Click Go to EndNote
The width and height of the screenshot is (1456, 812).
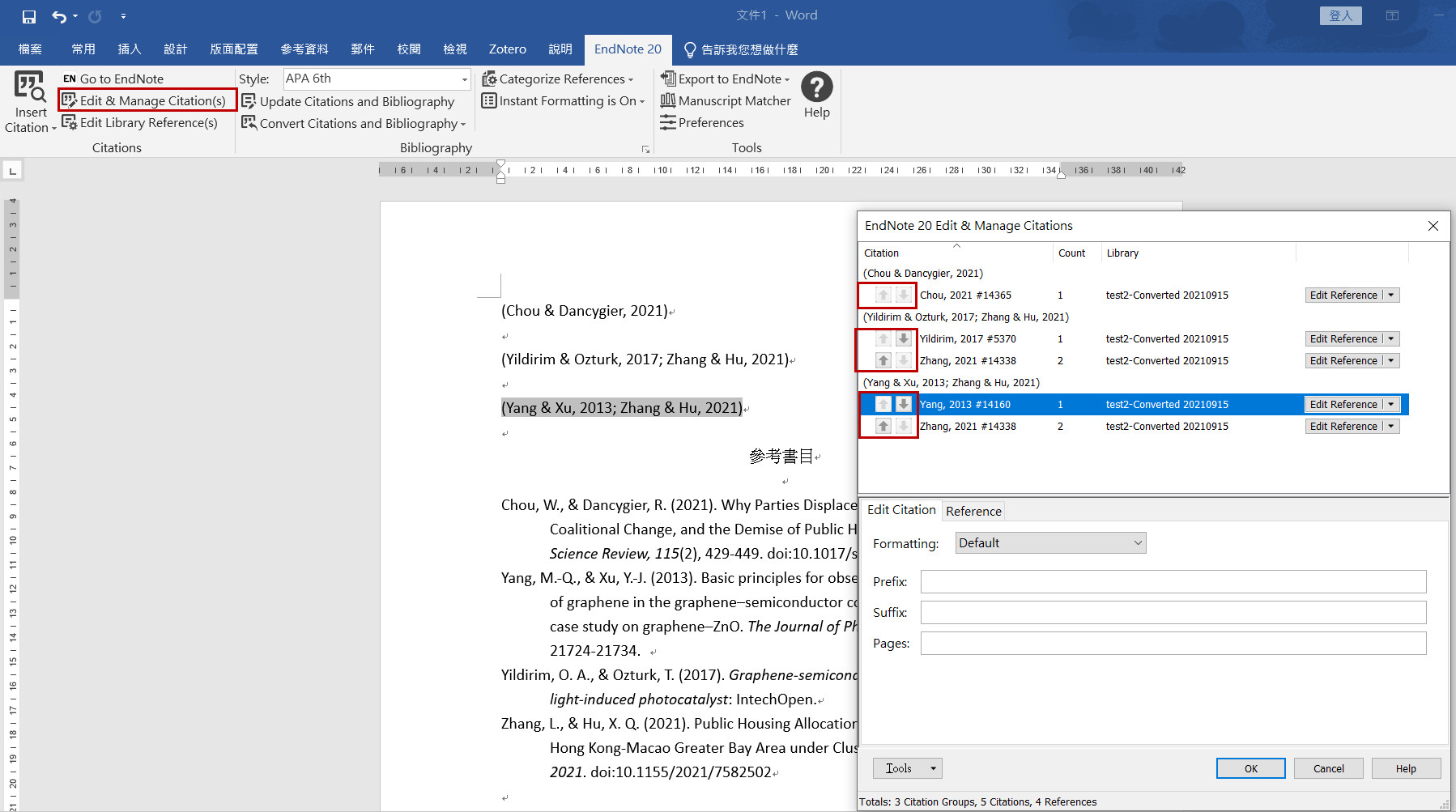[113, 79]
